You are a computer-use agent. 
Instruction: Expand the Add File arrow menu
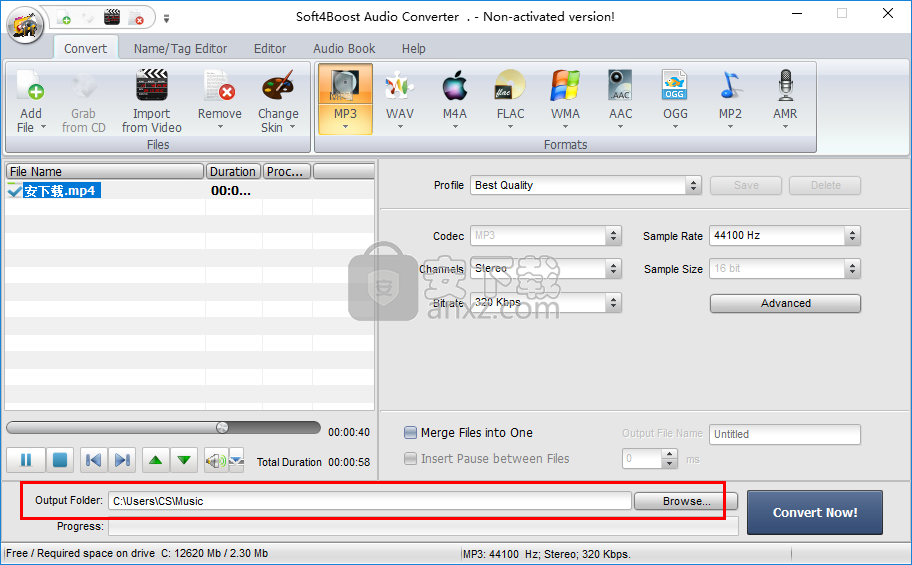pos(42,127)
